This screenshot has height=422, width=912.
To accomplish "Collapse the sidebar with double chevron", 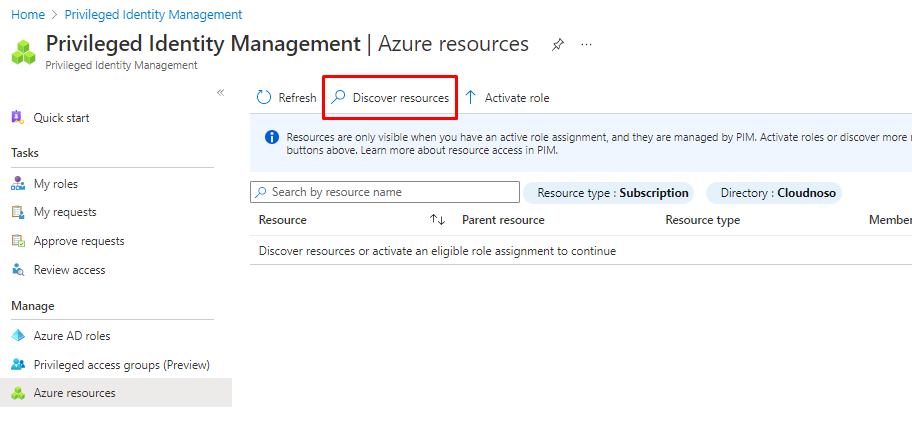I will (x=221, y=93).
